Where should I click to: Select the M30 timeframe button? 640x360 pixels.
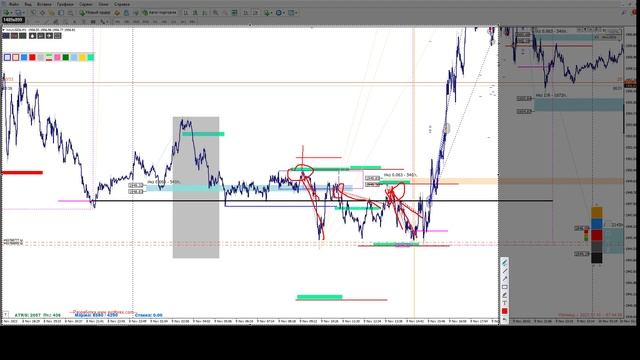145,22
